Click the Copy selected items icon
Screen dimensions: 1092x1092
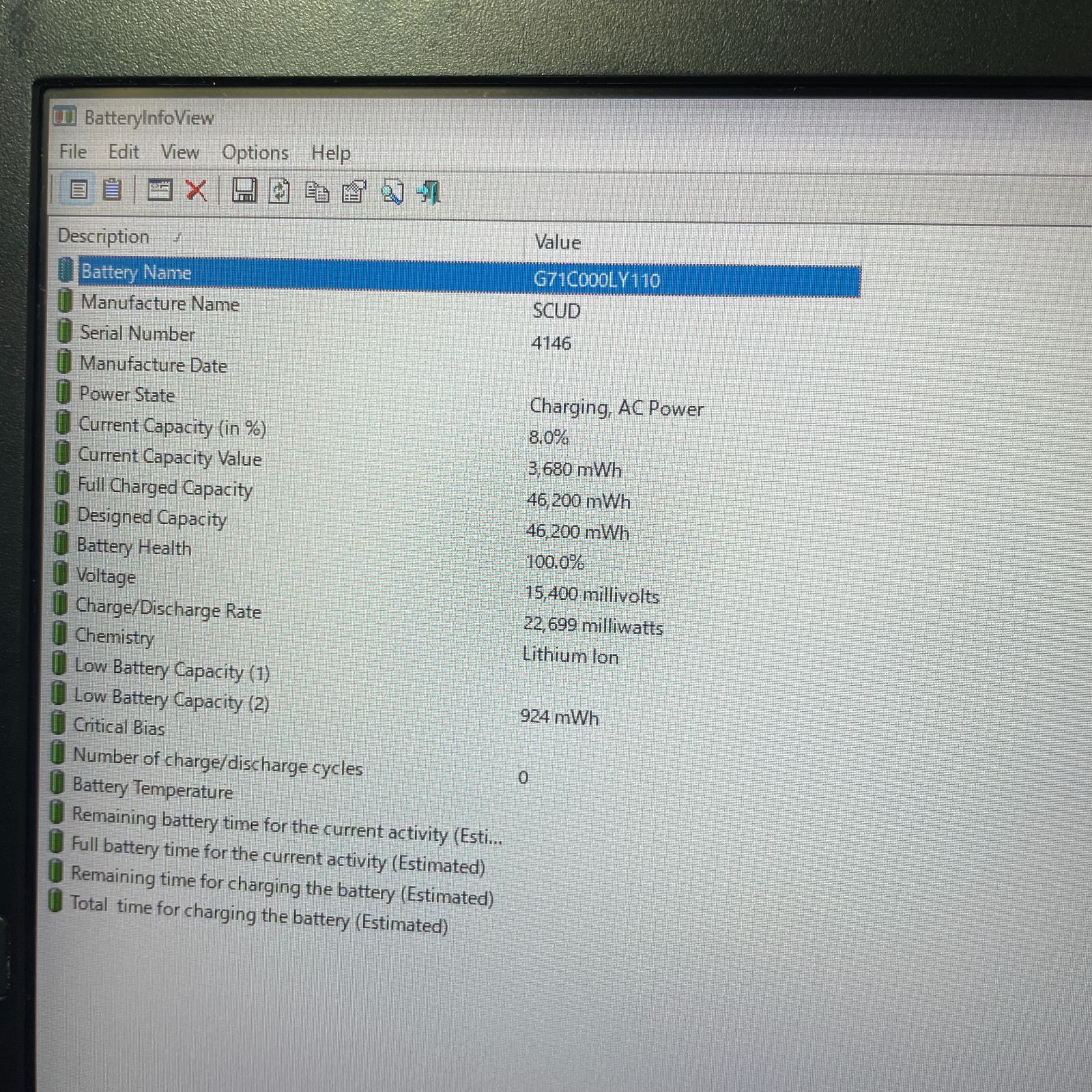(x=317, y=192)
